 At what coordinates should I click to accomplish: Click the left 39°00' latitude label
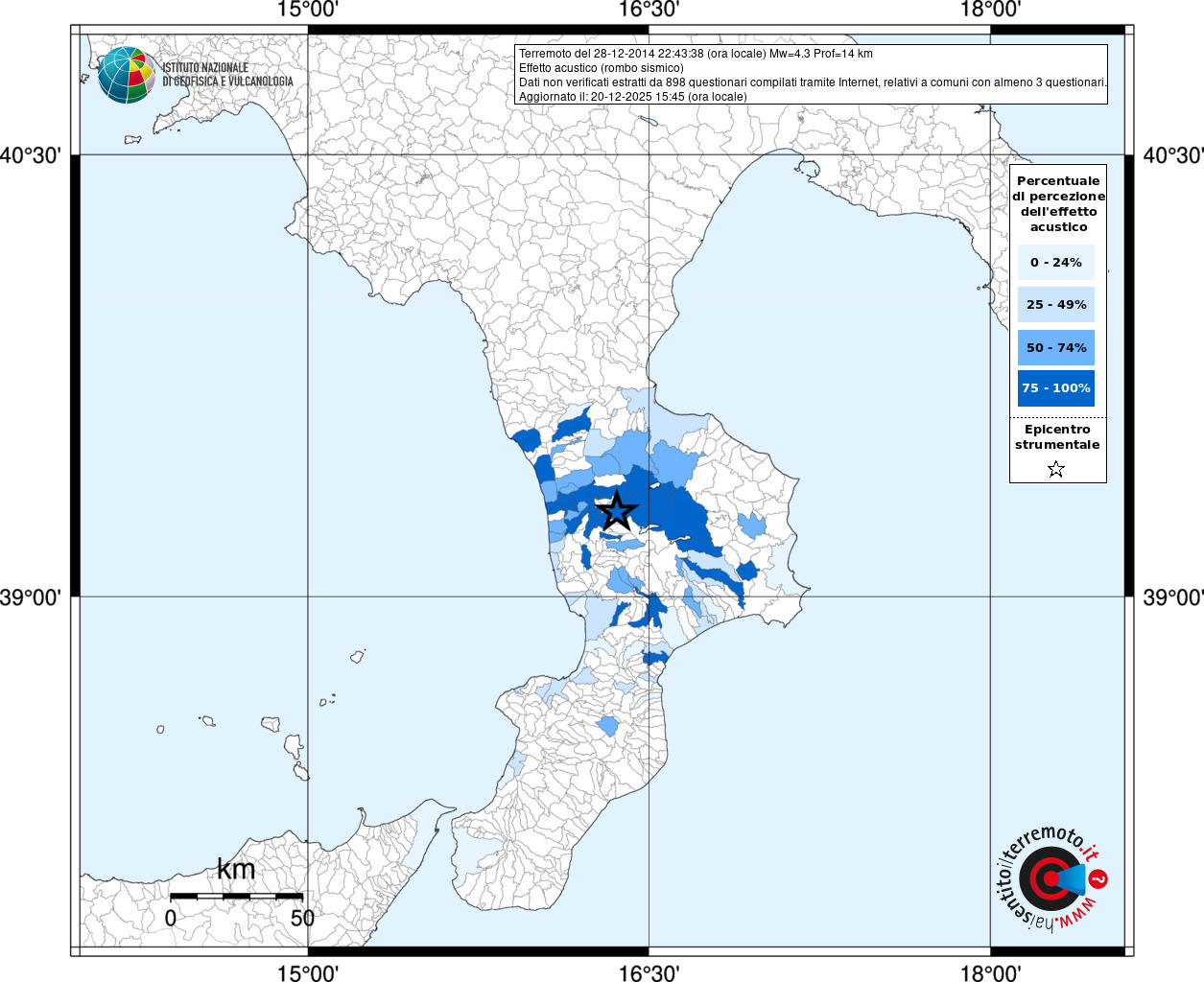pyautogui.click(x=31, y=596)
